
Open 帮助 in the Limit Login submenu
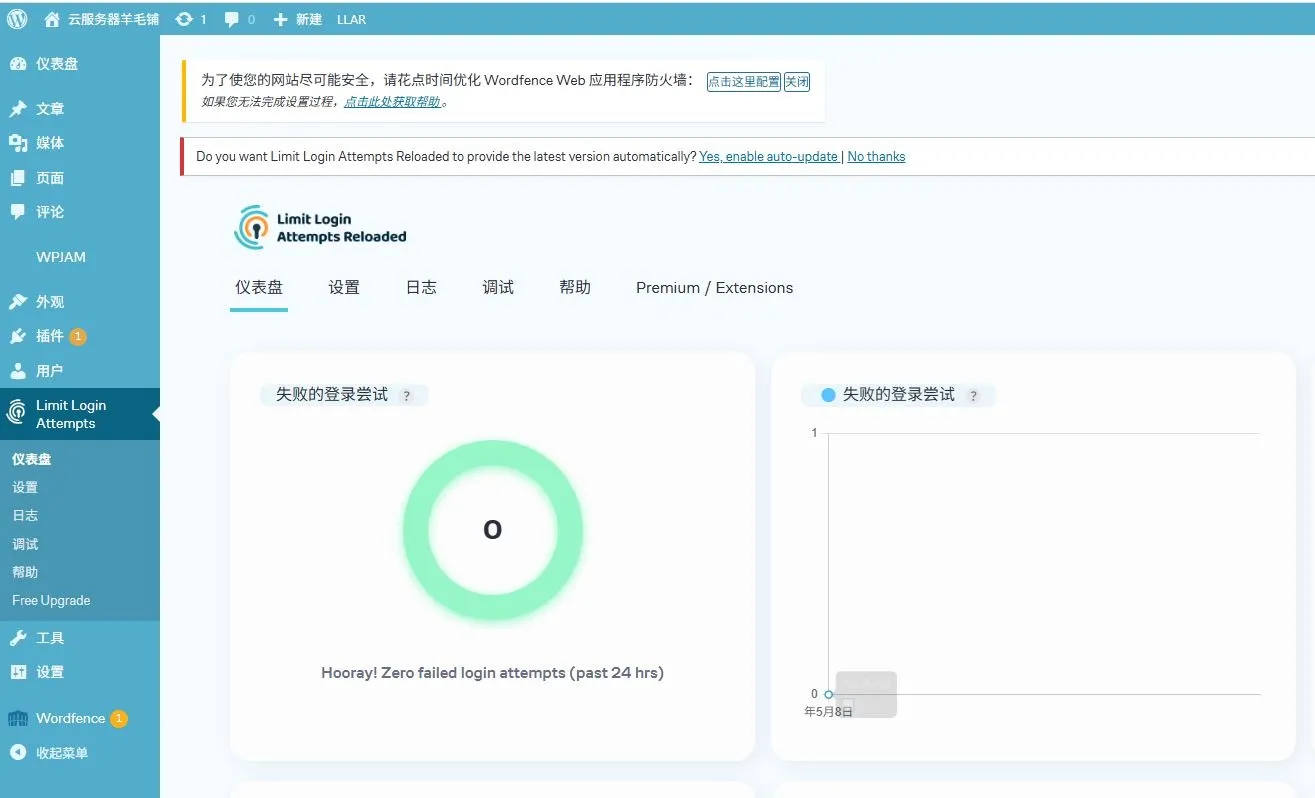[x=25, y=573]
